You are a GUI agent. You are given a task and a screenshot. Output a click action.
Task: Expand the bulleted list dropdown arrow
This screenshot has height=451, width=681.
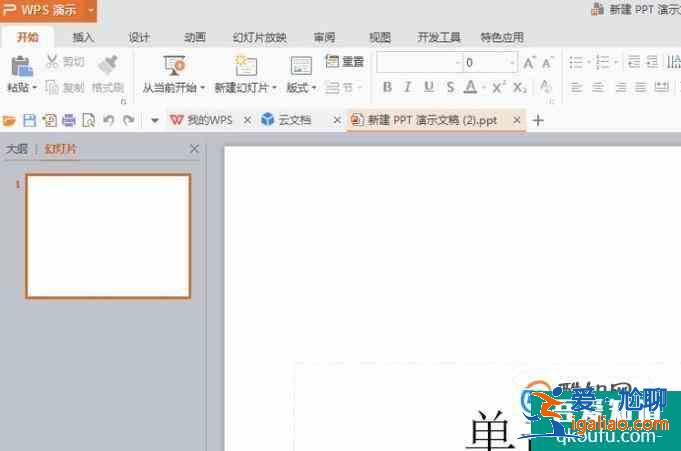coord(588,63)
